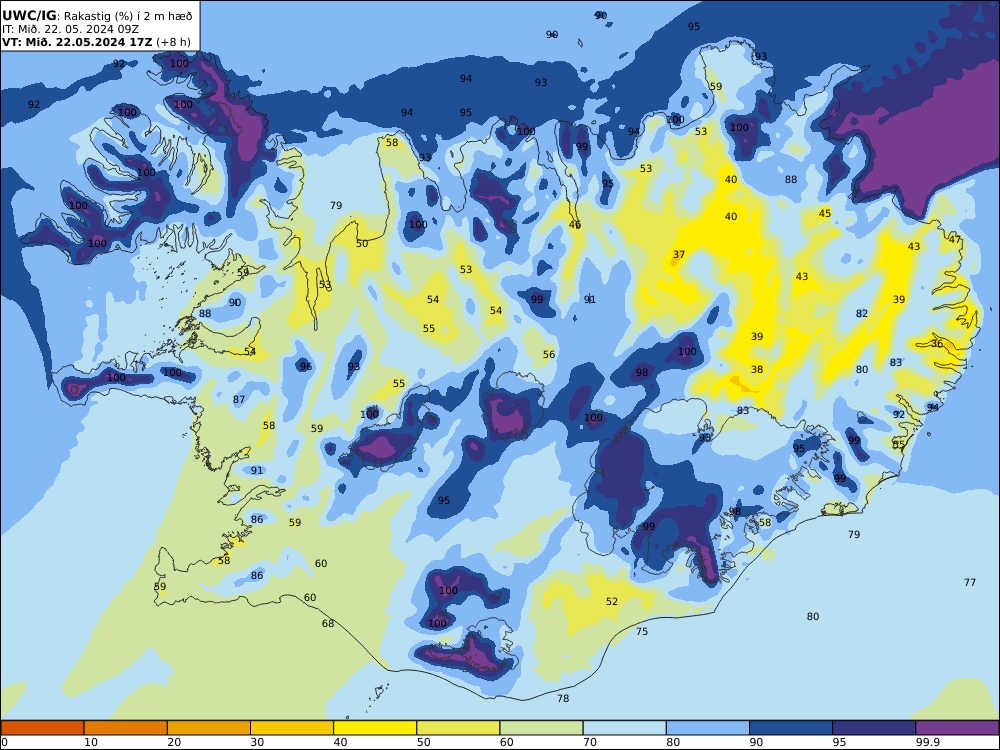Click the humidity value '36' near the east coast
The height and width of the screenshot is (750, 1000).
click(937, 344)
